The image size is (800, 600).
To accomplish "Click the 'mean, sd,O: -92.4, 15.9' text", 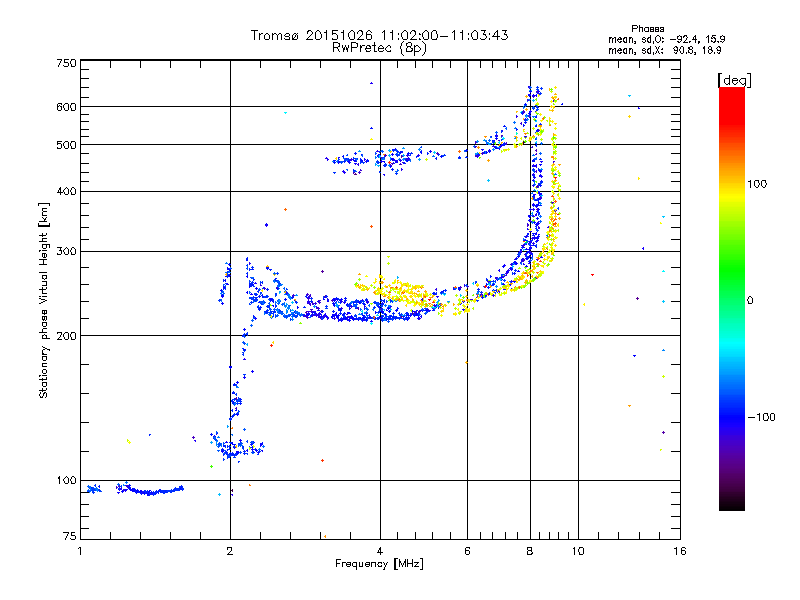I will click(x=666, y=39).
